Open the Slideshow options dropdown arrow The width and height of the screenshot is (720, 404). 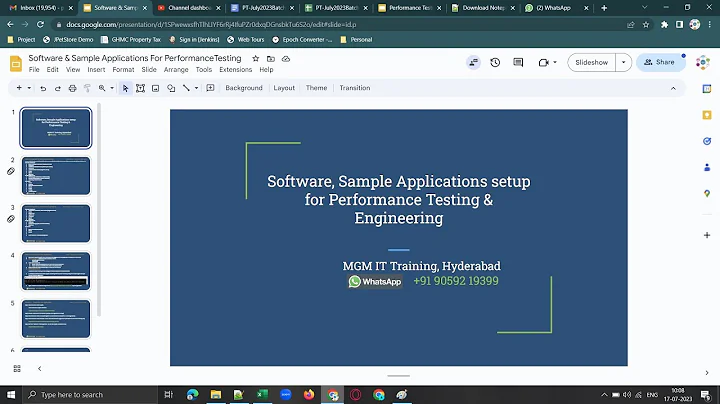click(x=623, y=62)
